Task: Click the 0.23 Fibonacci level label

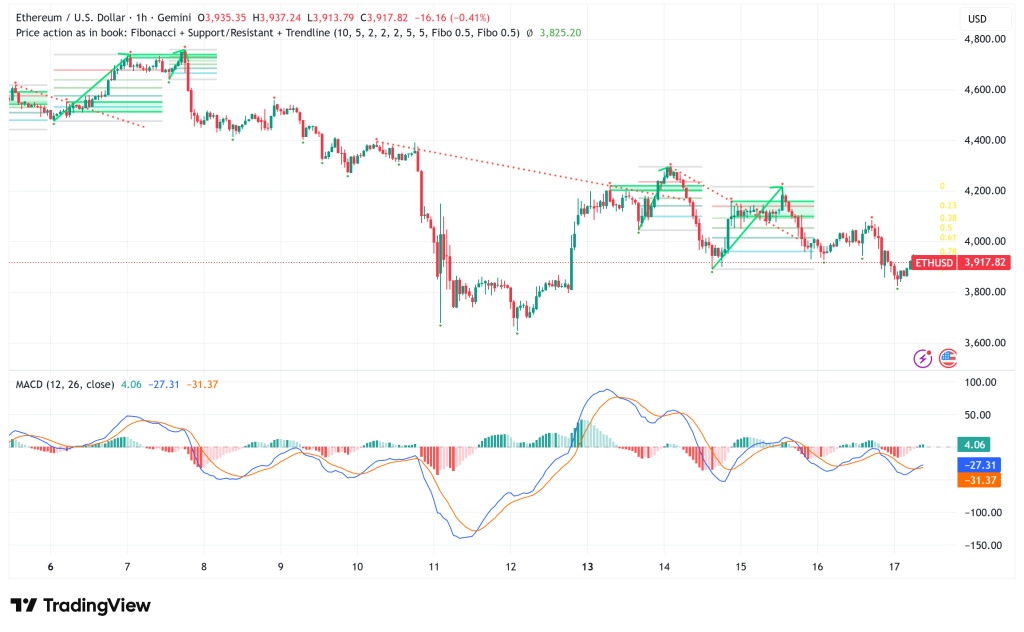Action: (x=948, y=205)
